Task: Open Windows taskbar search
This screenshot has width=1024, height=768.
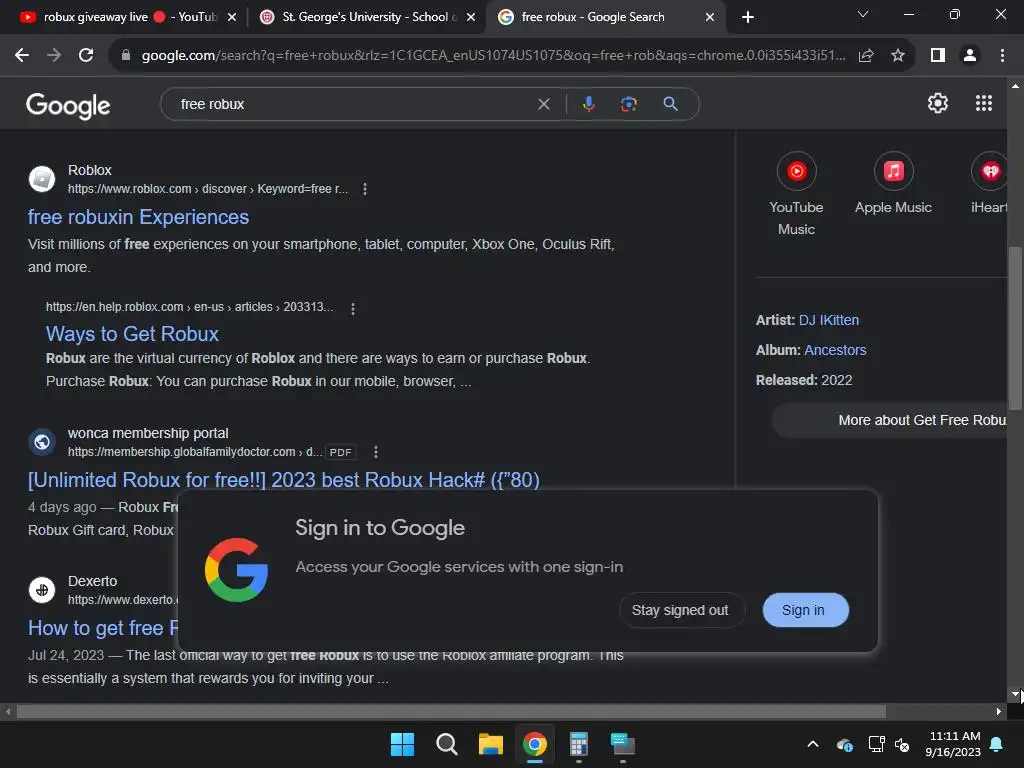Action: pos(447,744)
